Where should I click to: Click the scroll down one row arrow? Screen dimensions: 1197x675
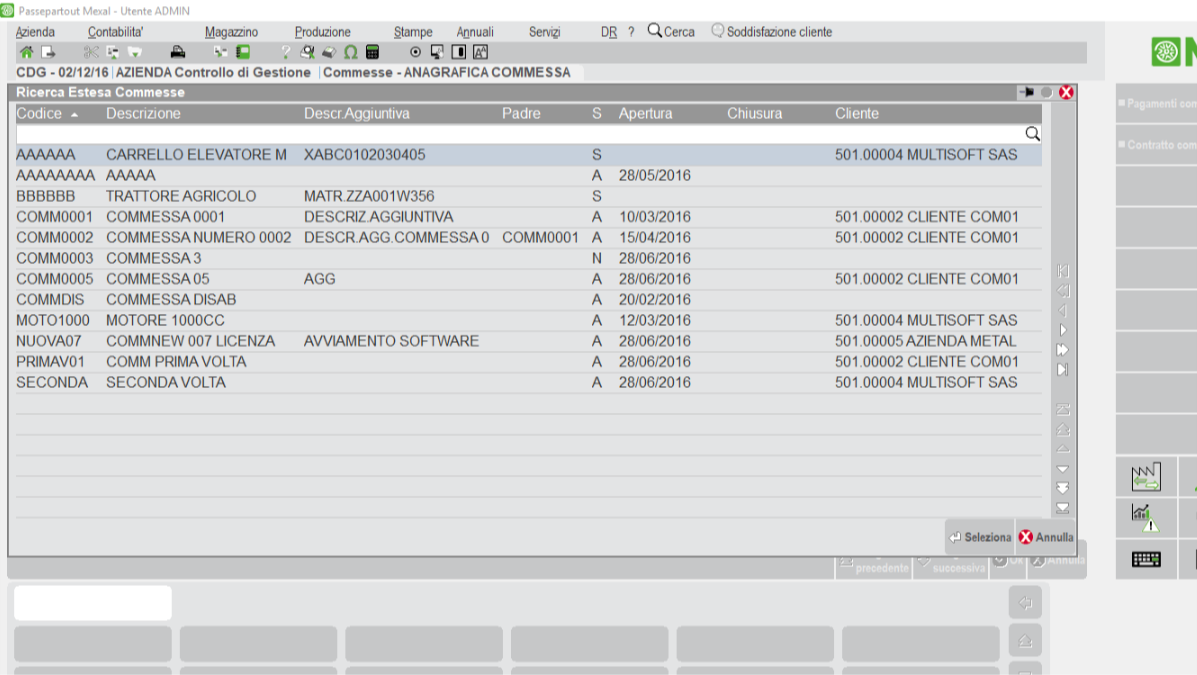click(1063, 469)
